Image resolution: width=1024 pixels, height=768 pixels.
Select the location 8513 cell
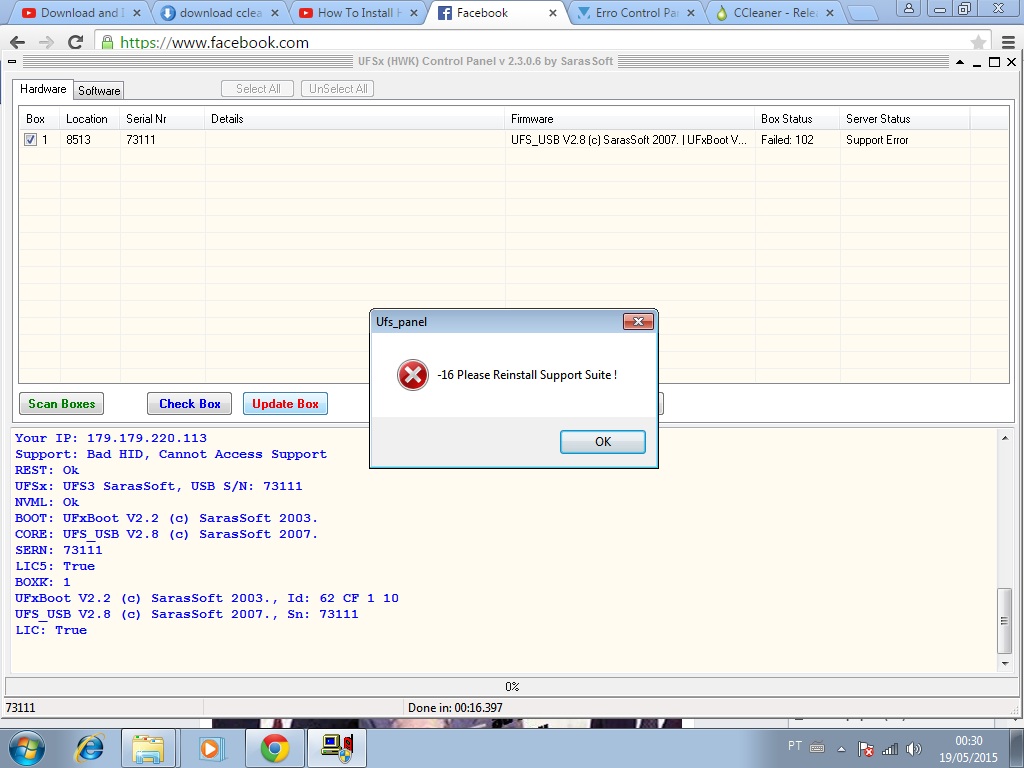[x=89, y=139]
